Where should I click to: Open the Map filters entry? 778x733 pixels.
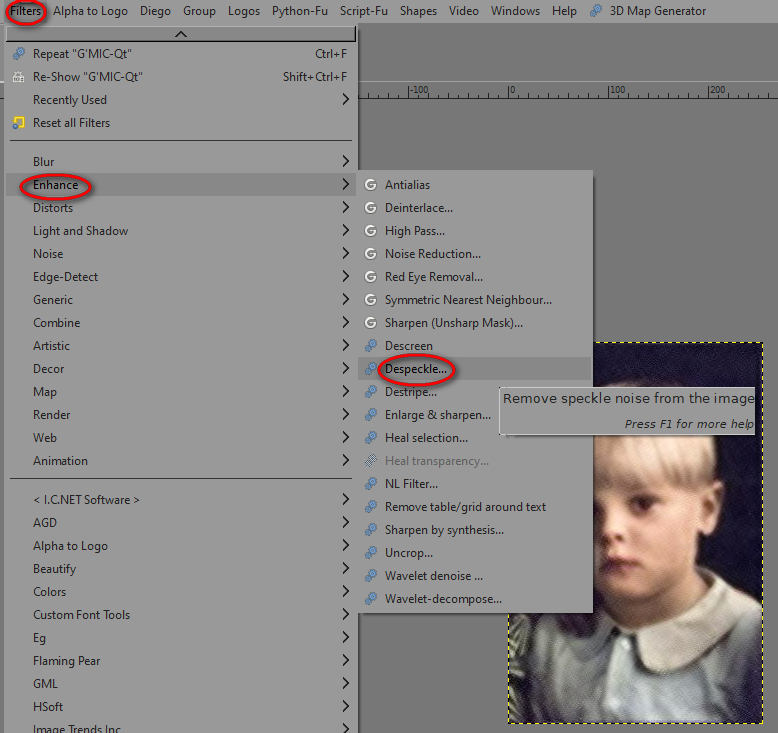[x=181, y=392]
